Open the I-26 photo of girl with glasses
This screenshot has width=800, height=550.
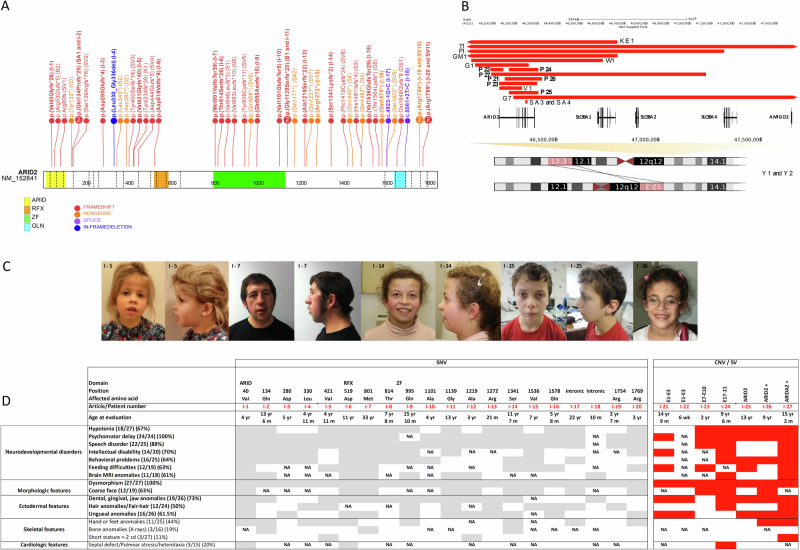tap(665, 301)
